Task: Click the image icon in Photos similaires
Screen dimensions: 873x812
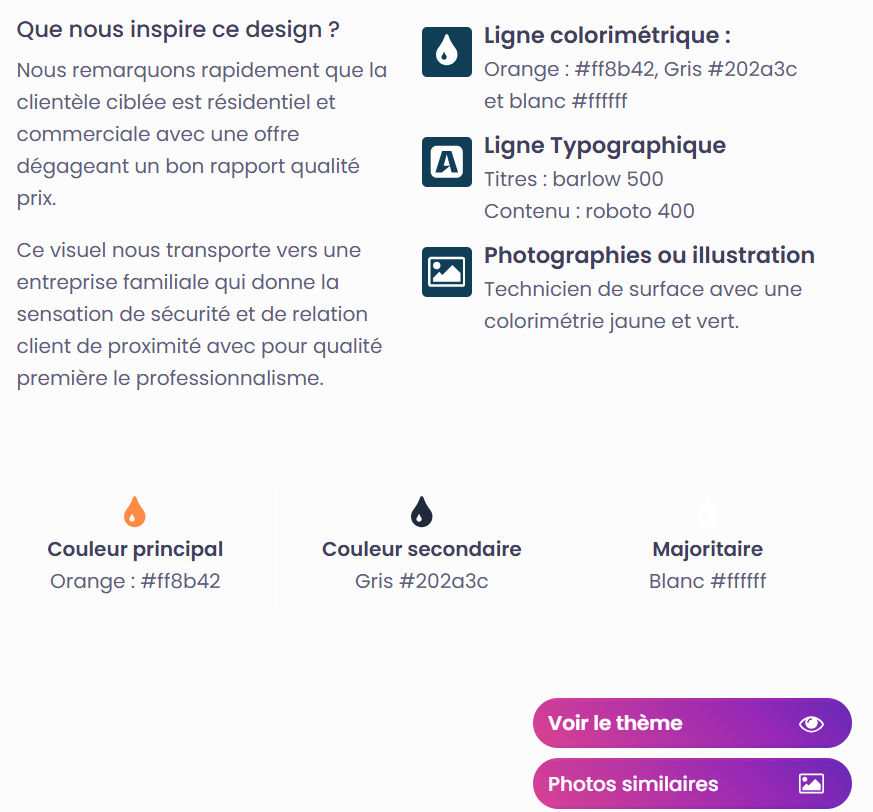Action: tap(811, 784)
